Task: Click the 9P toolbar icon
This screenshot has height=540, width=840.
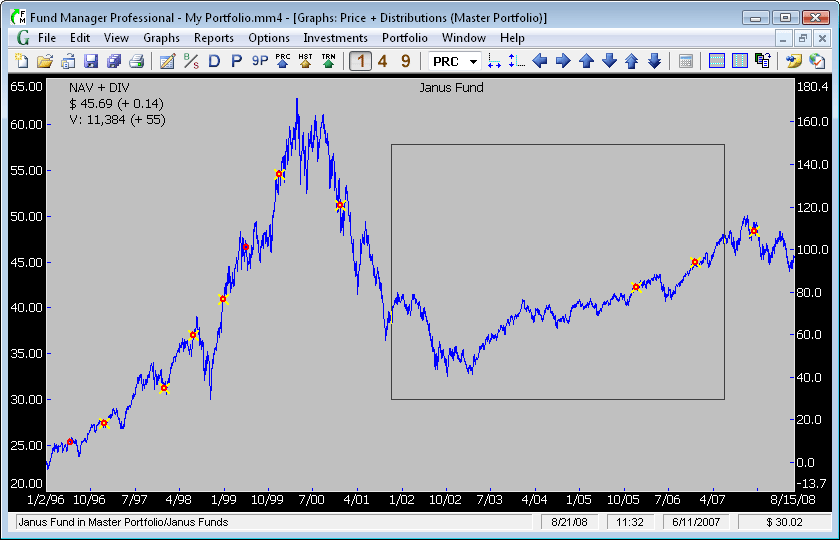Action: click(260, 61)
